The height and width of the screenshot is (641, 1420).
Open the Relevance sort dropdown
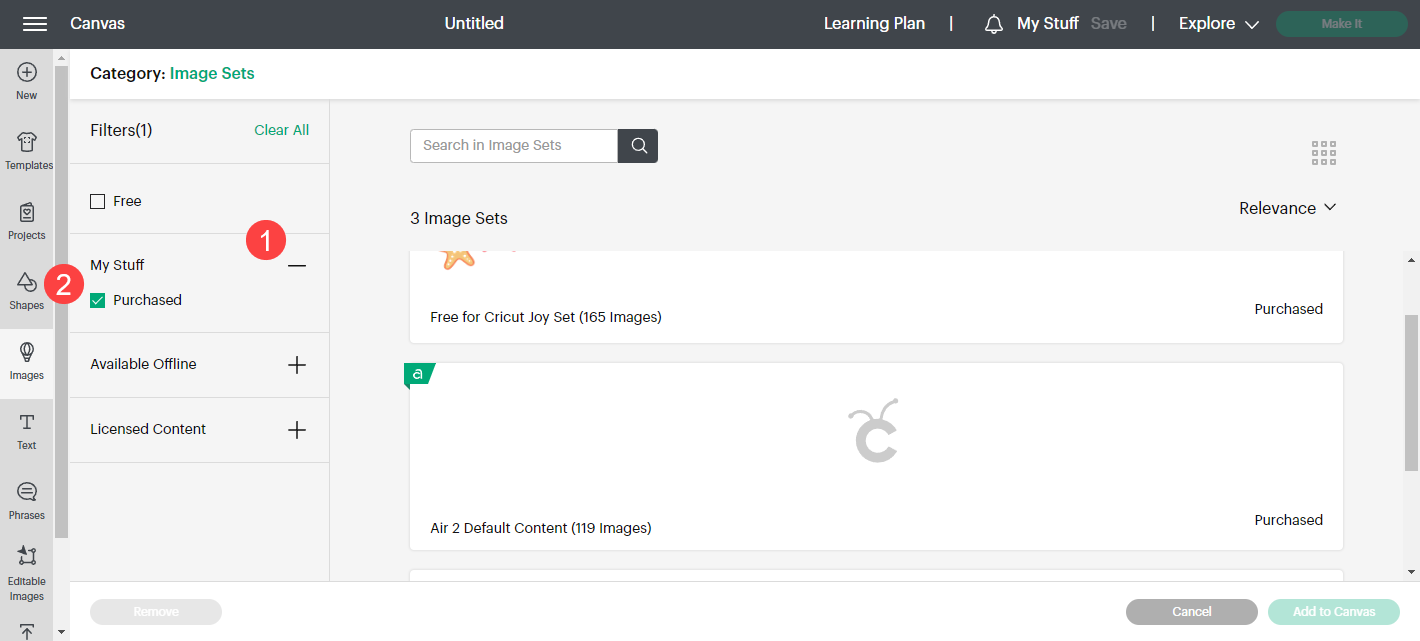[x=1287, y=208]
